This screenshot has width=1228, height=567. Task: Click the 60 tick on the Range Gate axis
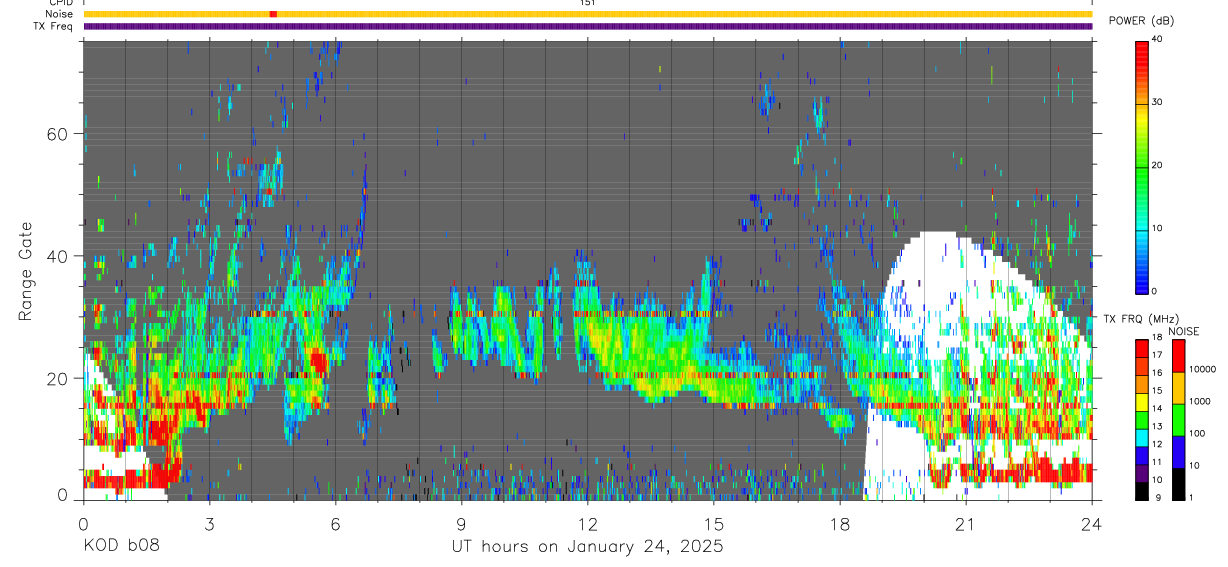(x=59, y=134)
